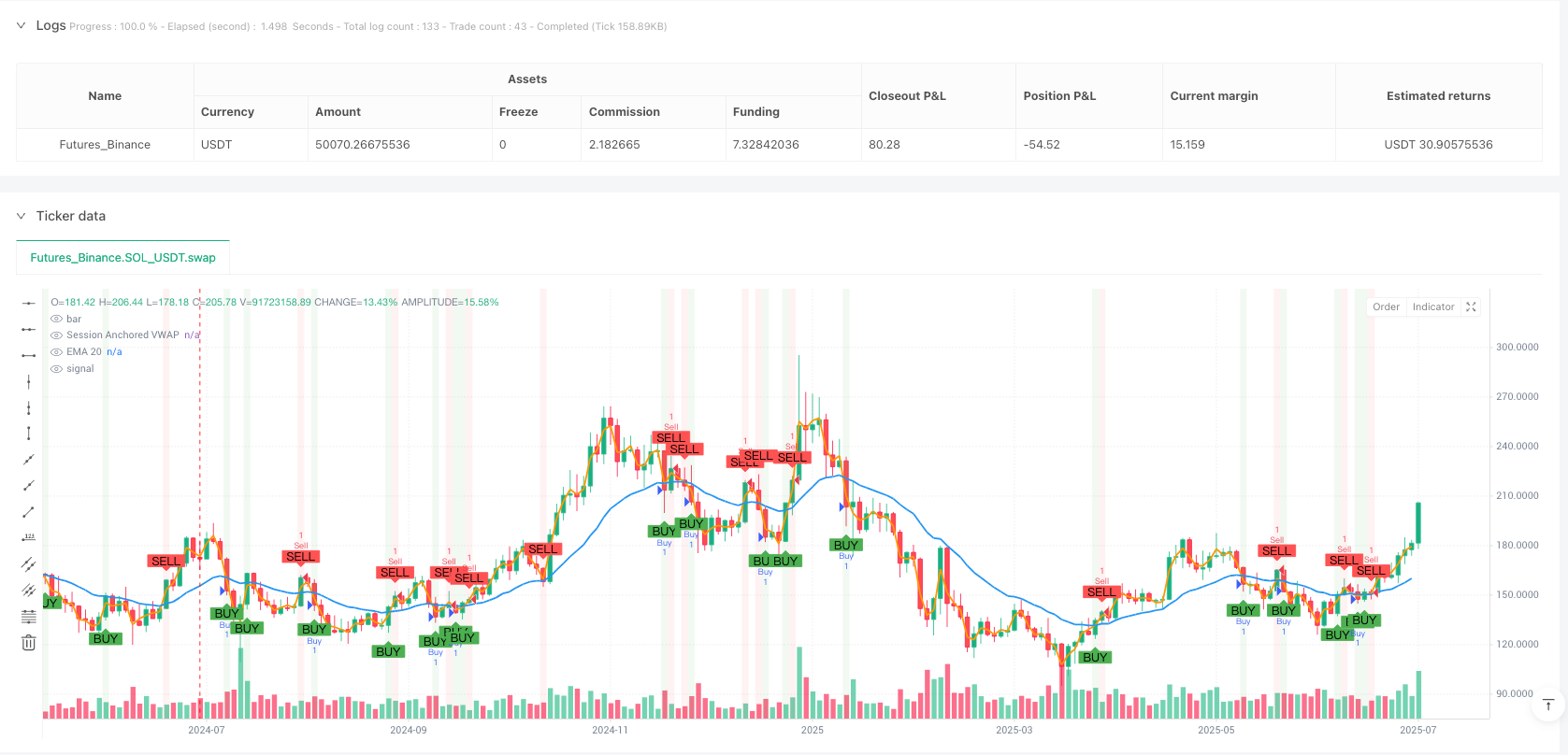
Task: Click the 2024-11 date axis label
Action: tap(610, 730)
